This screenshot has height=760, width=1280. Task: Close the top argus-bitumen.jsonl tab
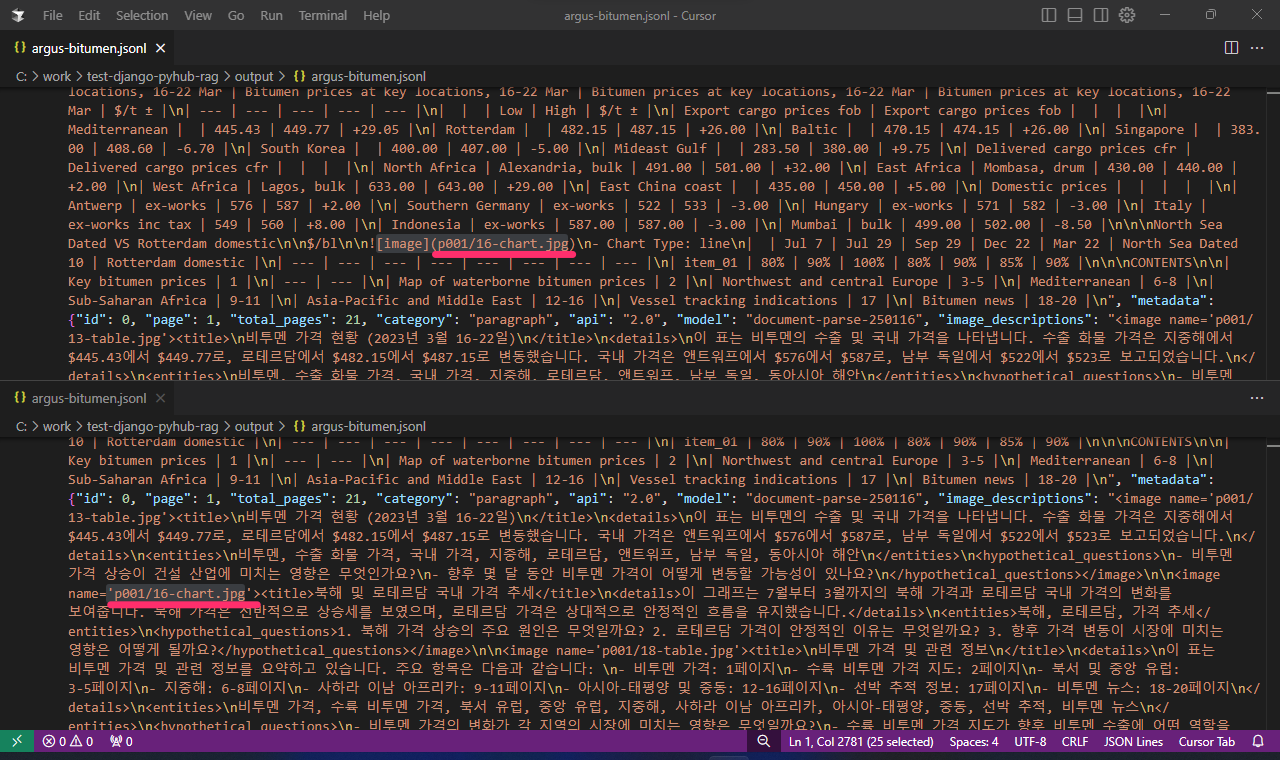click(x=160, y=47)
